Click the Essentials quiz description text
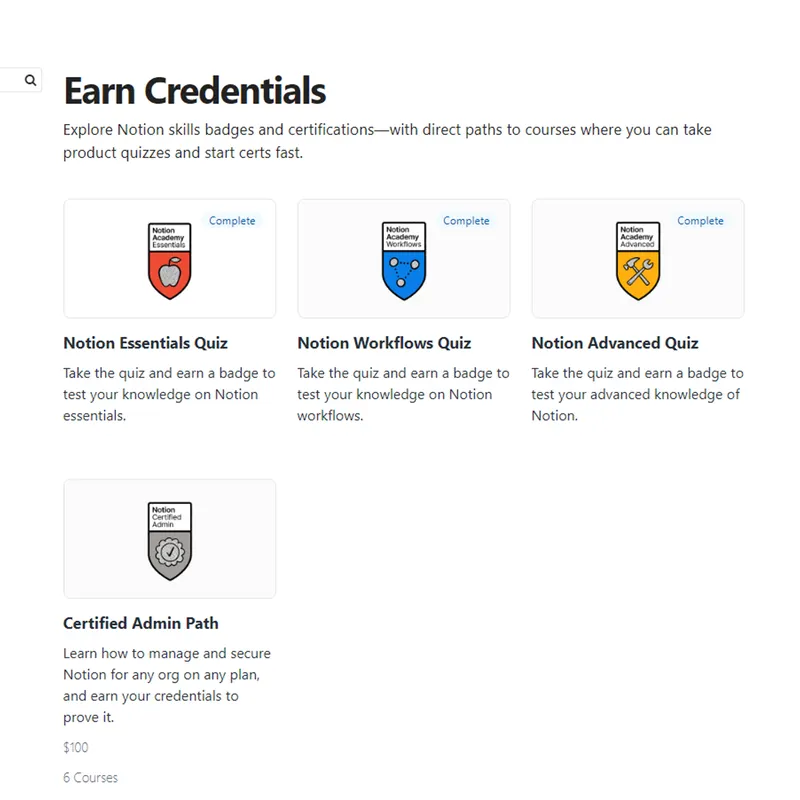This screenshot has width=800, height=800. pyautogui.click(x=169, y=394)
